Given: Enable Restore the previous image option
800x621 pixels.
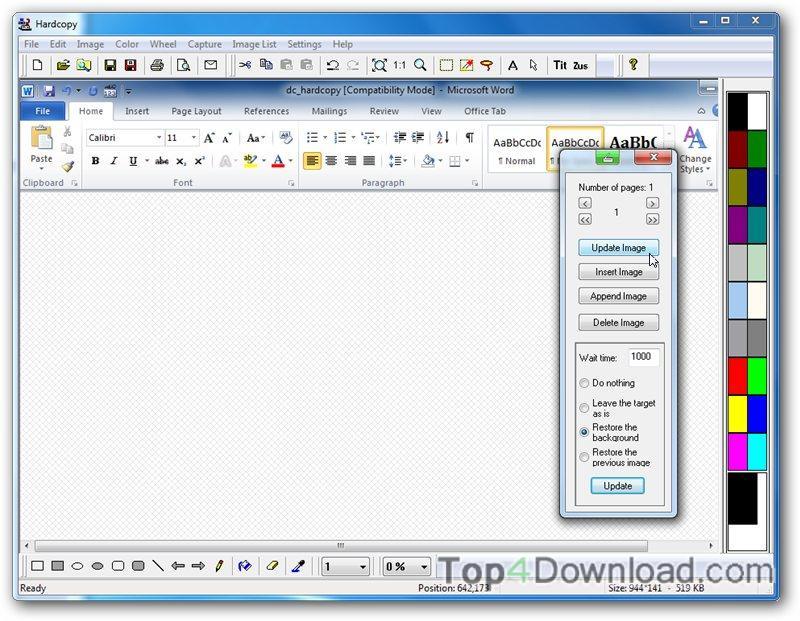Looking at the screenshot, I should [585, 457].
